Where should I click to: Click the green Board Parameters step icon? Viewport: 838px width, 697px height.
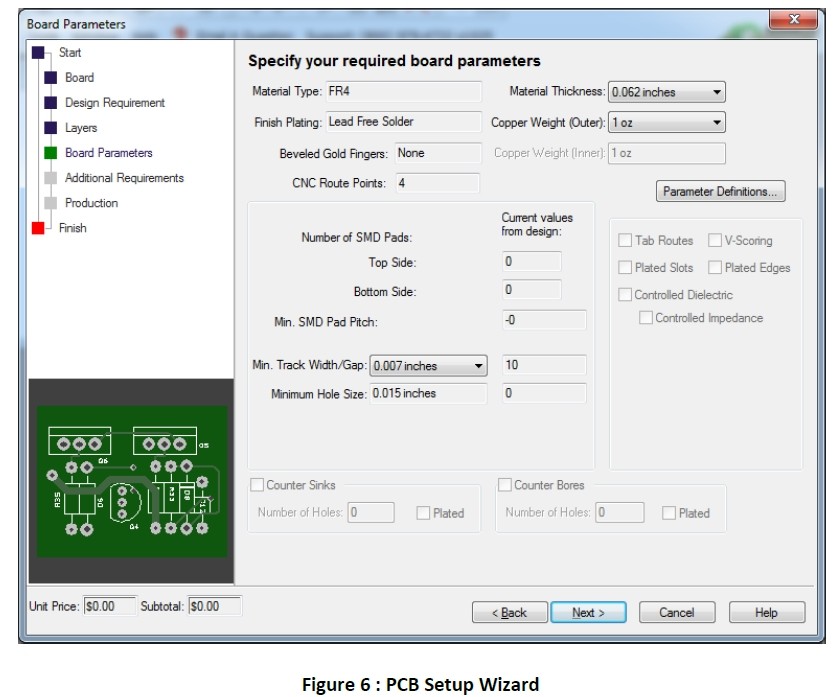click(51, 153)
